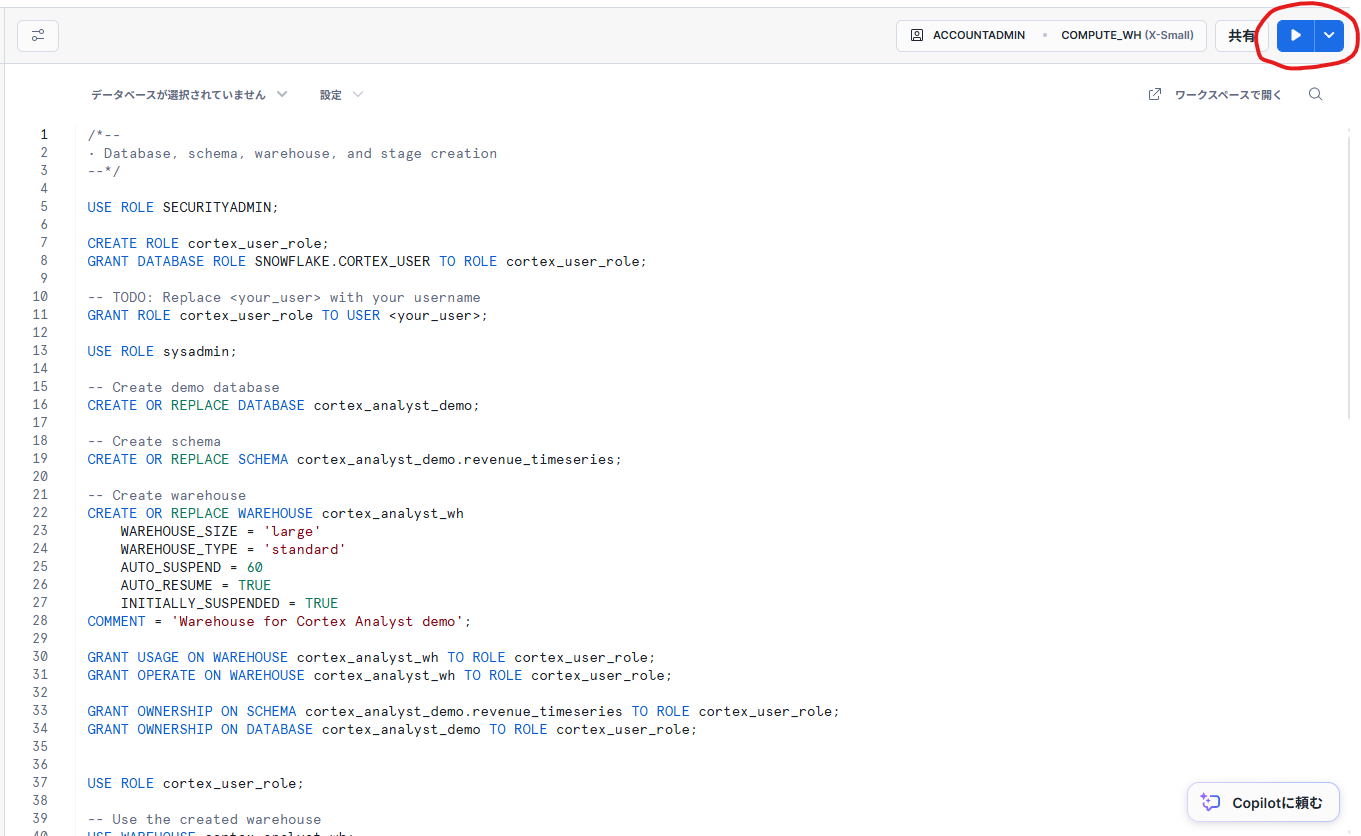Click the line 'USE ROLE cortex_user_role;'

(x=196, y=783)
